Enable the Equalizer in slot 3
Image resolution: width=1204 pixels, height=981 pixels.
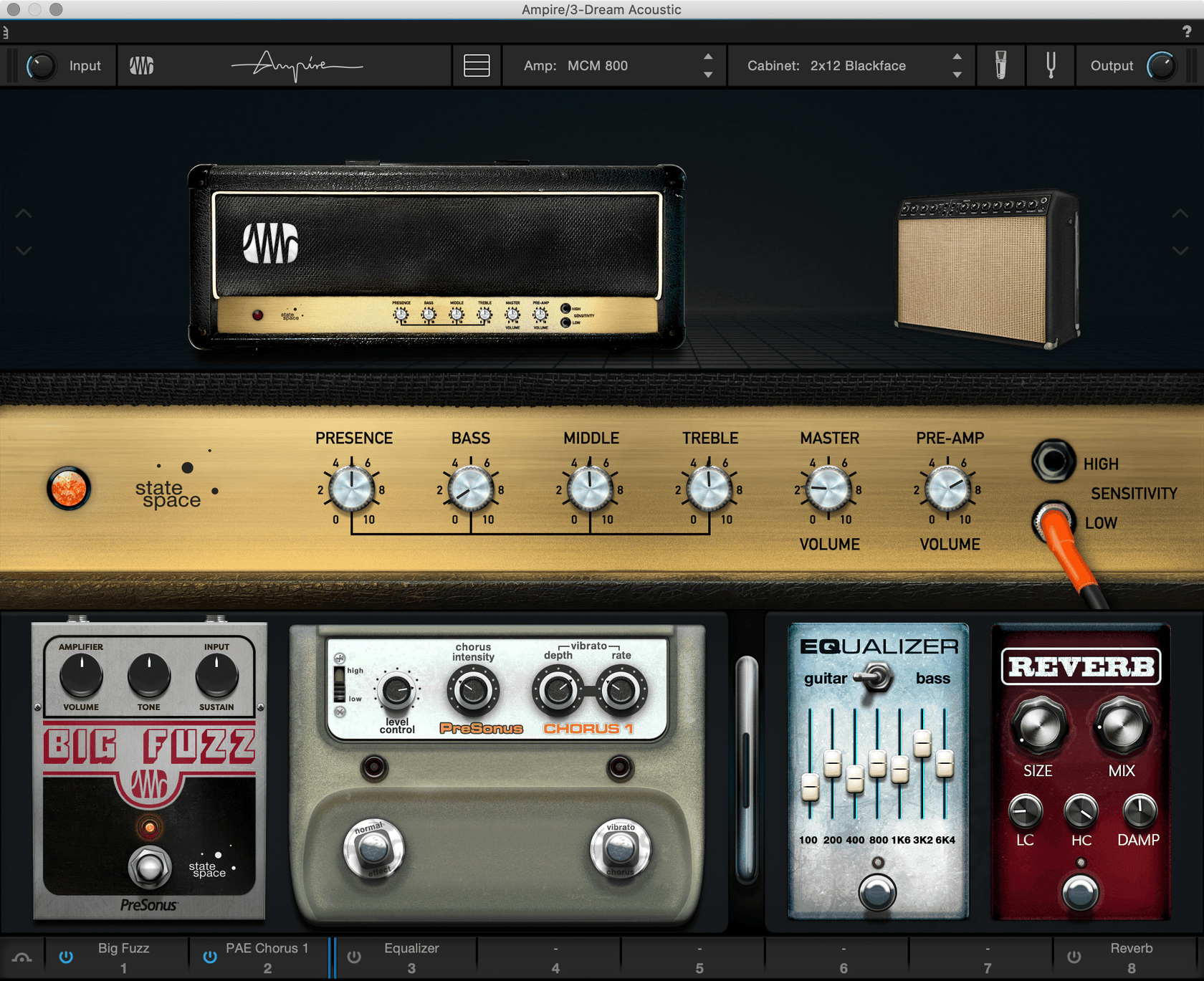pyautogui.click(x=354, y=956)
